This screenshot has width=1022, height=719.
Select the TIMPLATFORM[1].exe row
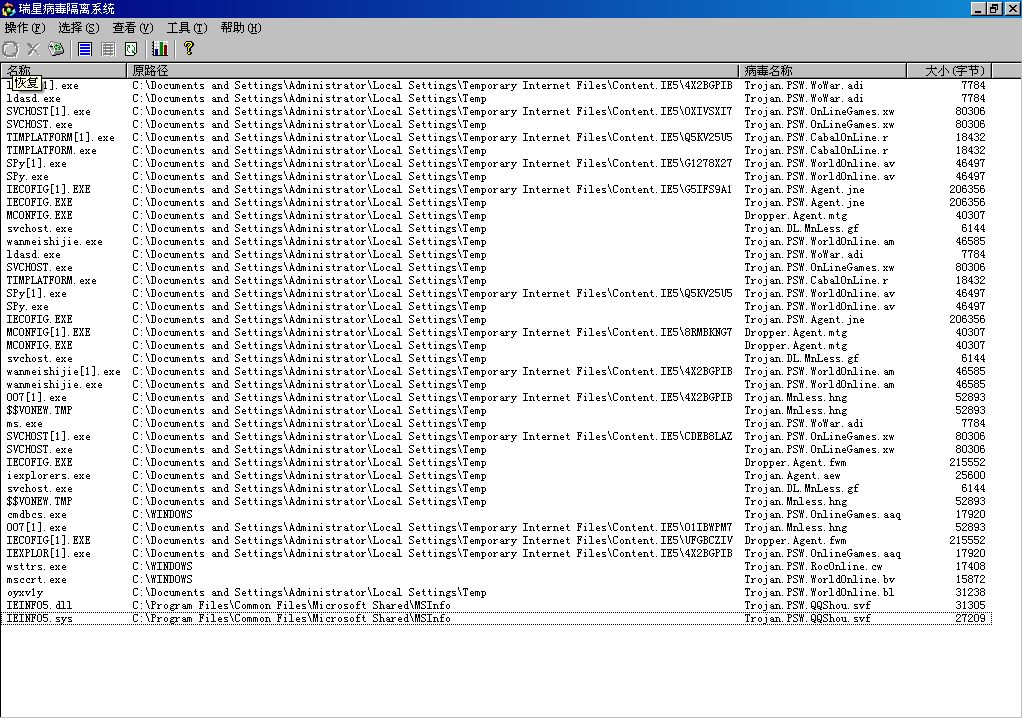pos(496,138)
